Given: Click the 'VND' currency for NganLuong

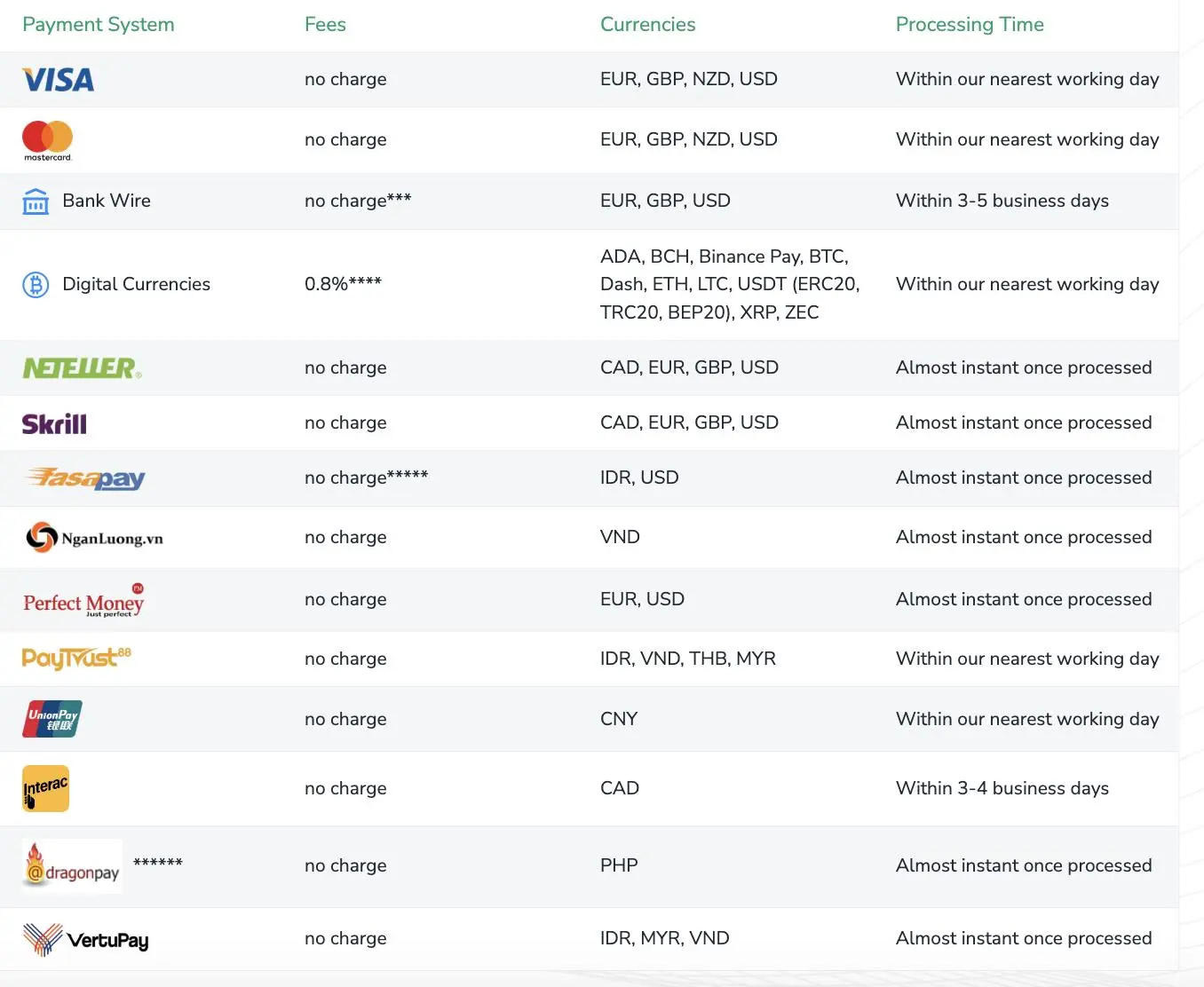Looking at the screenshot, I should (x=620, y=537).
